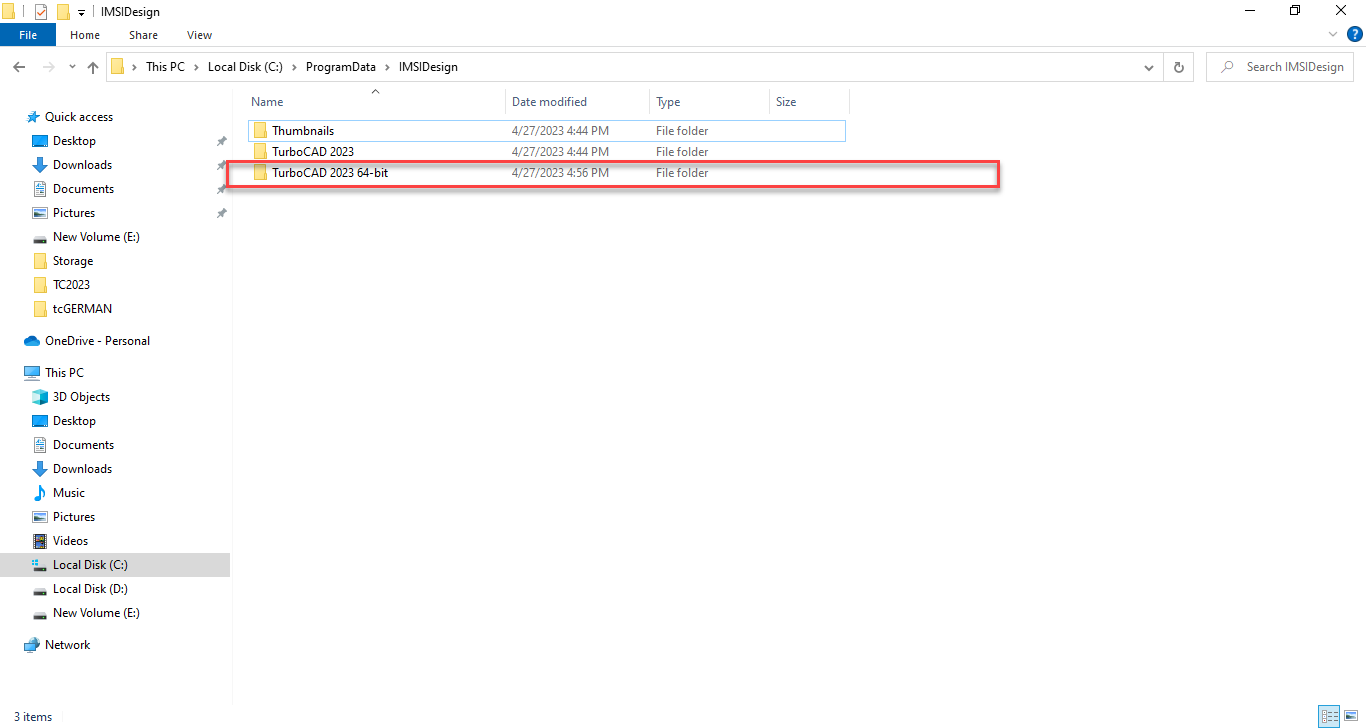Click ProgramData breadcrumb in address bar
Viewport: 1366px width, 728px height.
[x=341, y=67]
